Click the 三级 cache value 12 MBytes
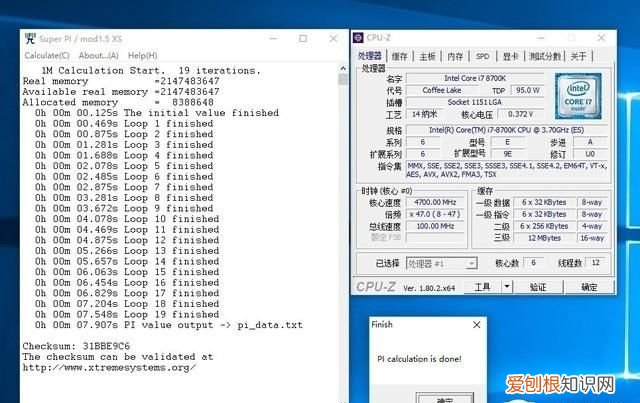The width and height of the screenshot is (640, 403). pyautogui.click(x=544, y=238)
